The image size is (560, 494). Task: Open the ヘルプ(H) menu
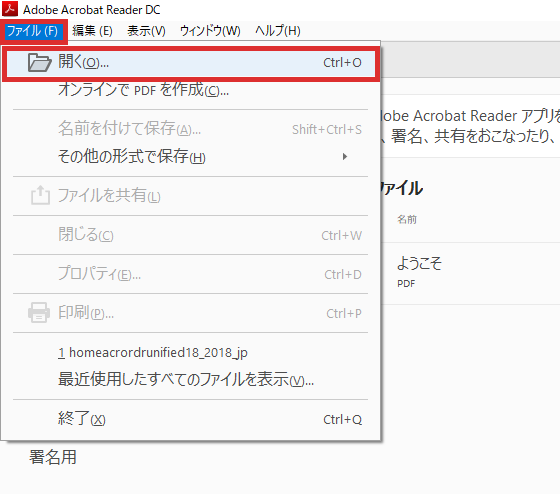[x=278, y=31]
